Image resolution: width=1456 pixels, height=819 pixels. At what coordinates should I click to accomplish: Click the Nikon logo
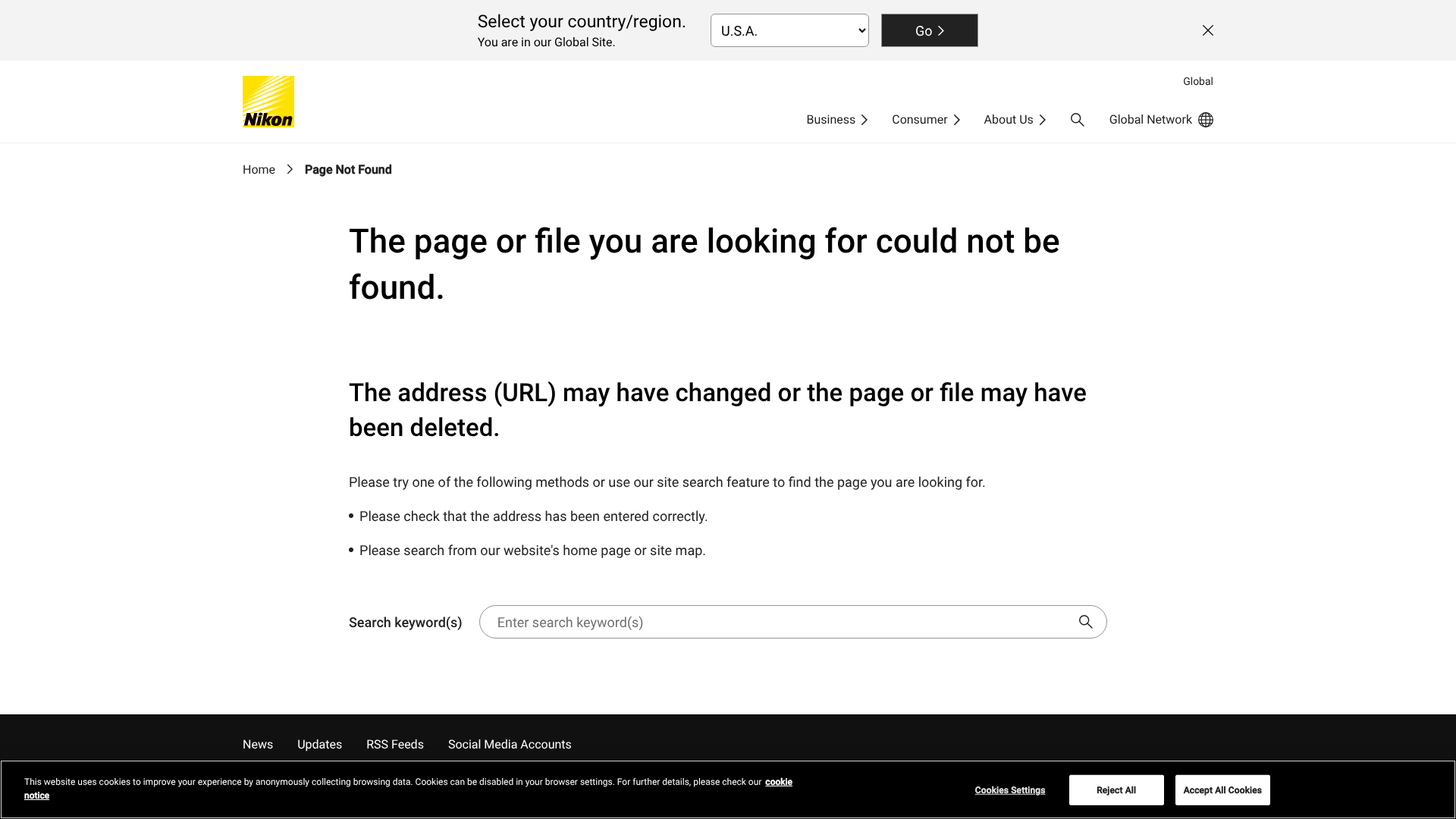pyautogui.click(x=268, y=102)
